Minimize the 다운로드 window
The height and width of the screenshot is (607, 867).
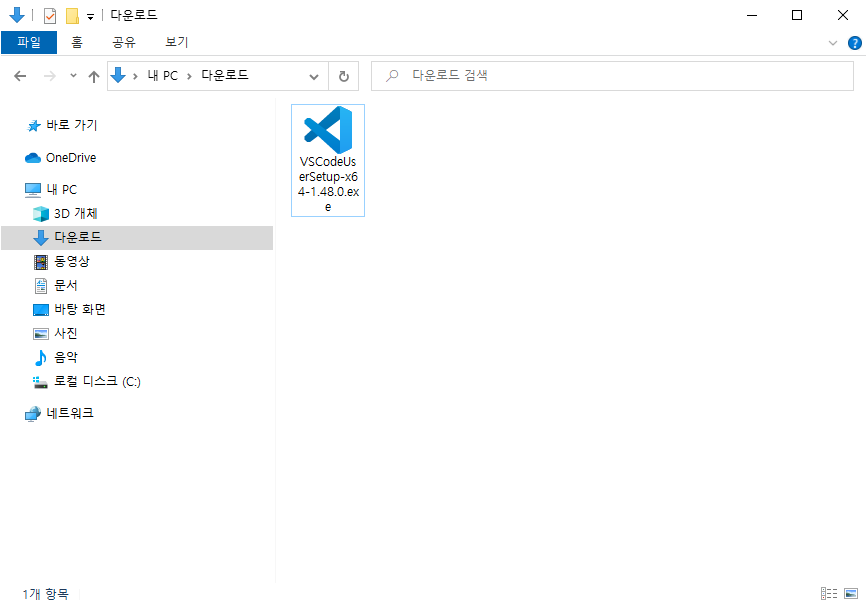coord(751,15)
